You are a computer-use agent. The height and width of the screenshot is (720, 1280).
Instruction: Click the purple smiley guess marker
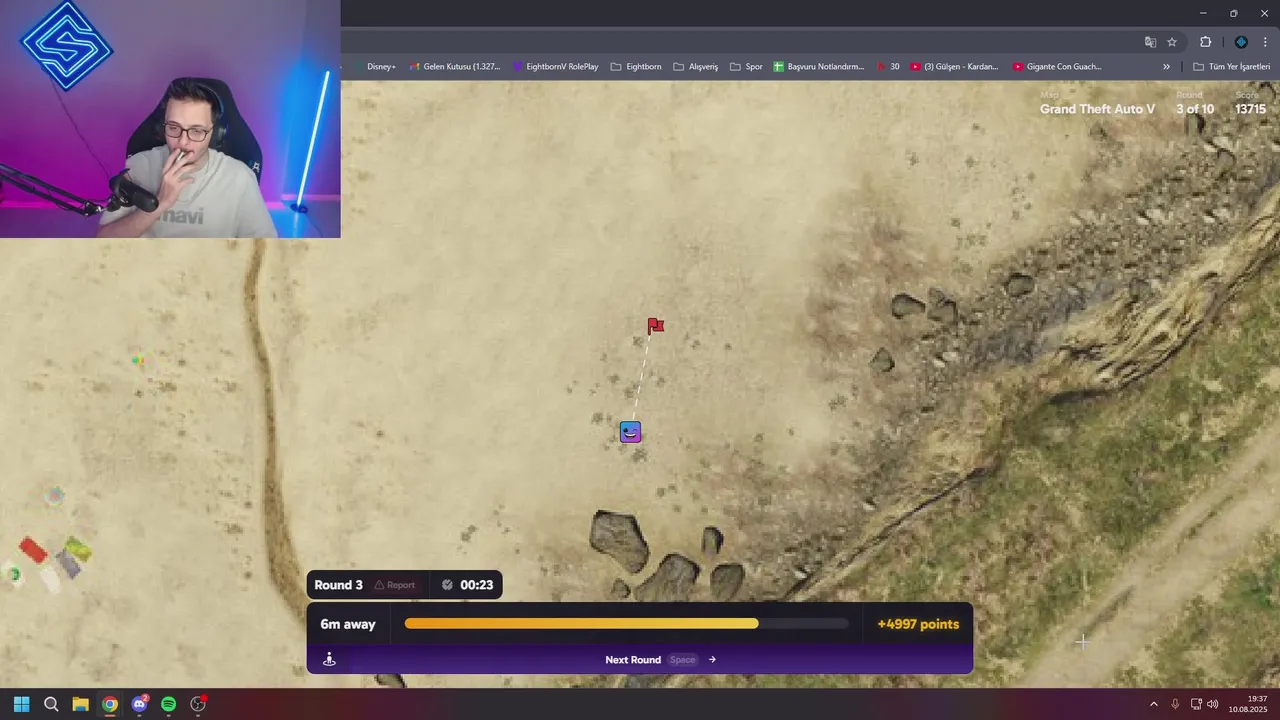(x=630, y=432)
